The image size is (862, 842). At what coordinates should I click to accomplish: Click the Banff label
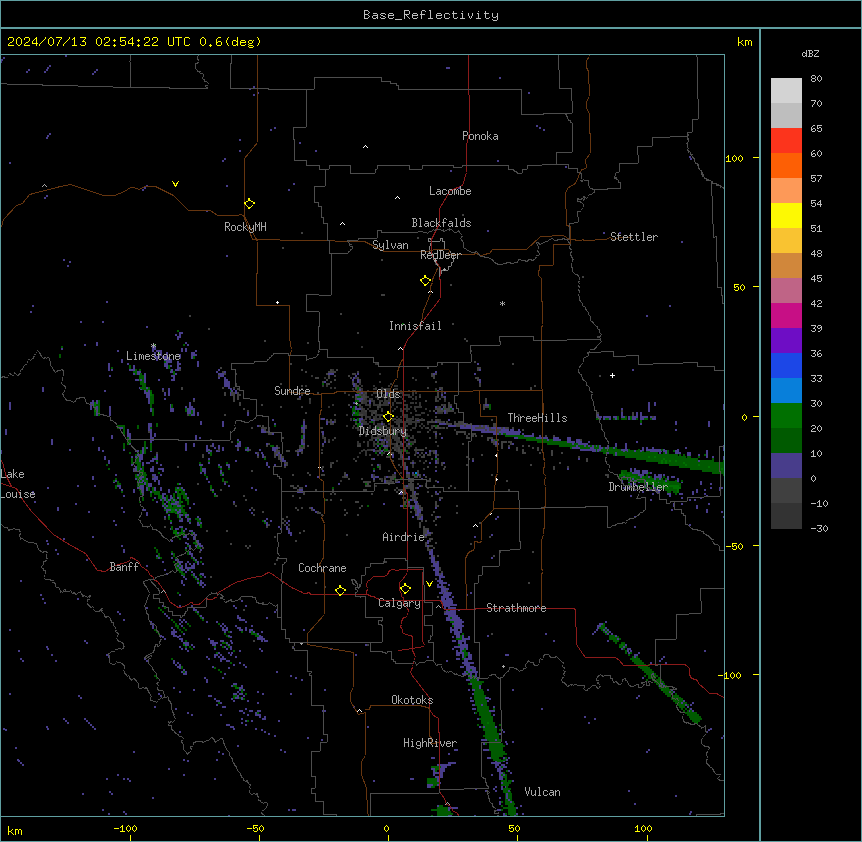coord(124,567)
